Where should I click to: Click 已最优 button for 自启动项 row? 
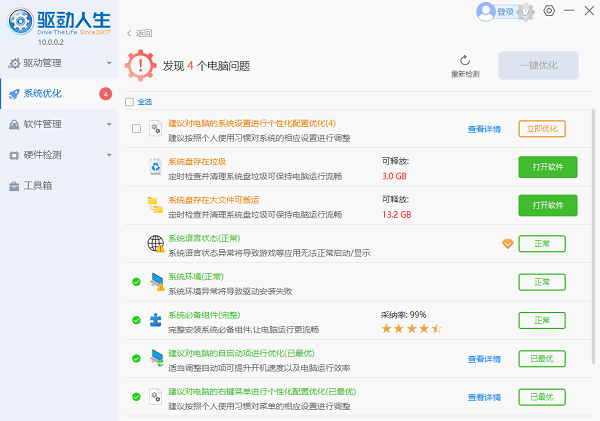(542, 359)
